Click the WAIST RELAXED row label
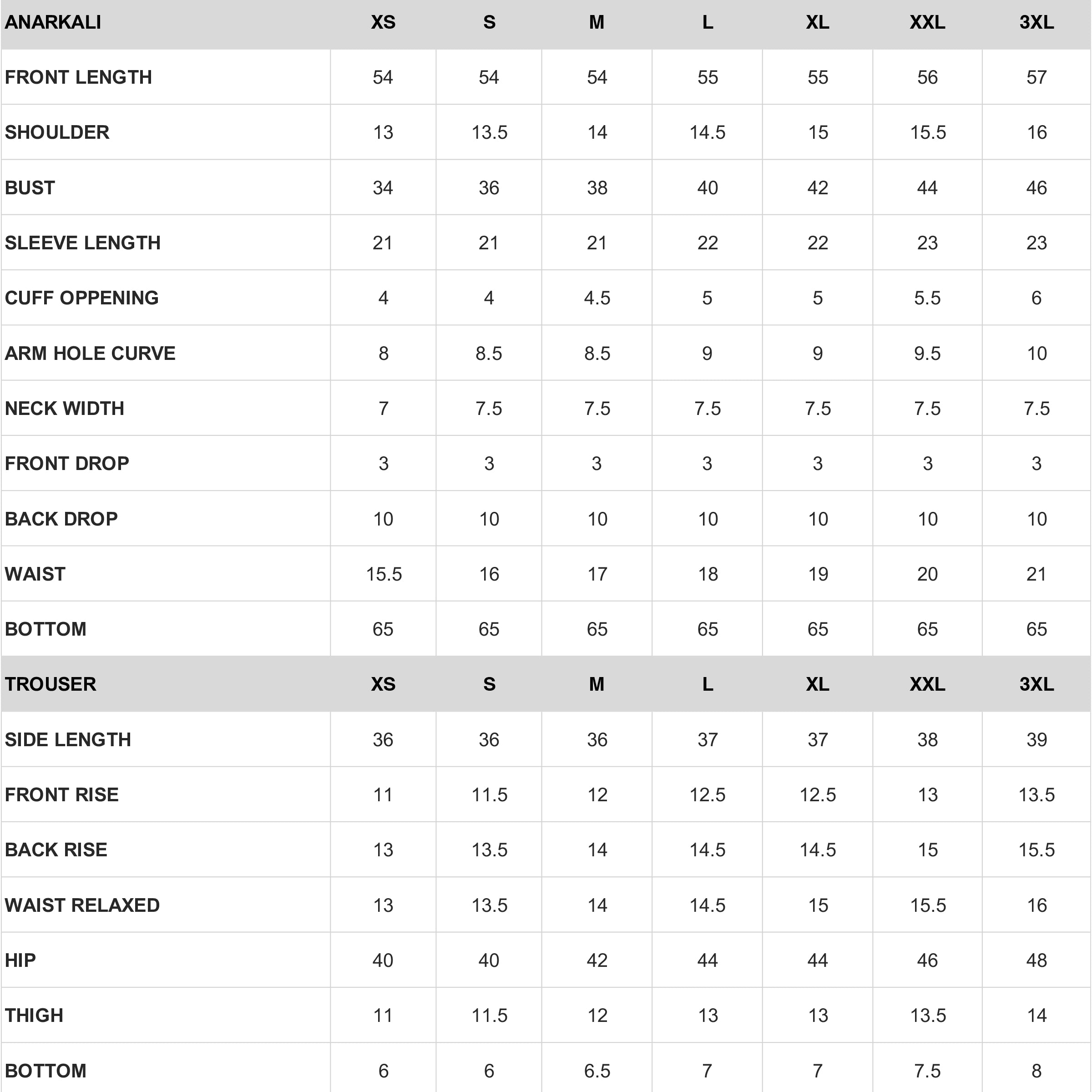Screen dimensions: 1092x1092 [x=82, y=905]
